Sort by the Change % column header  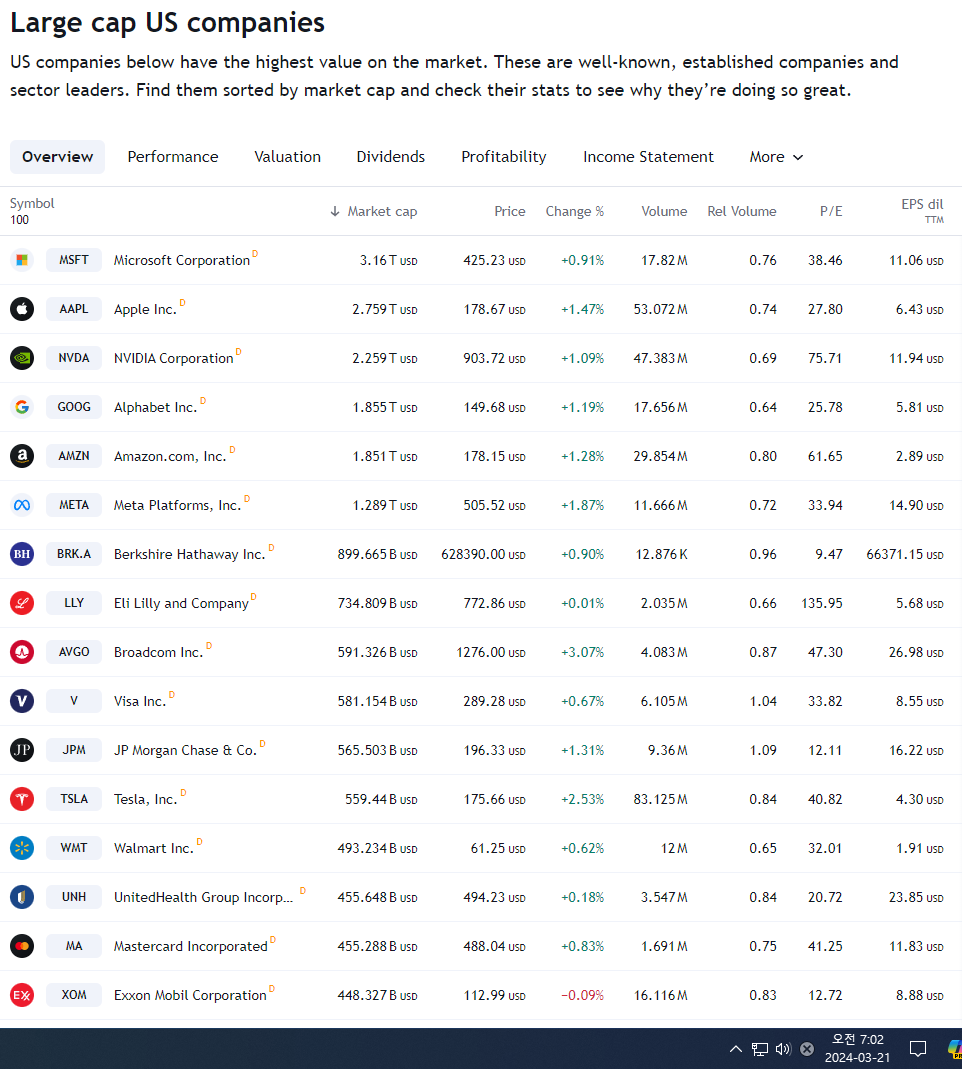pyautogui.click(x=575, y=211)
